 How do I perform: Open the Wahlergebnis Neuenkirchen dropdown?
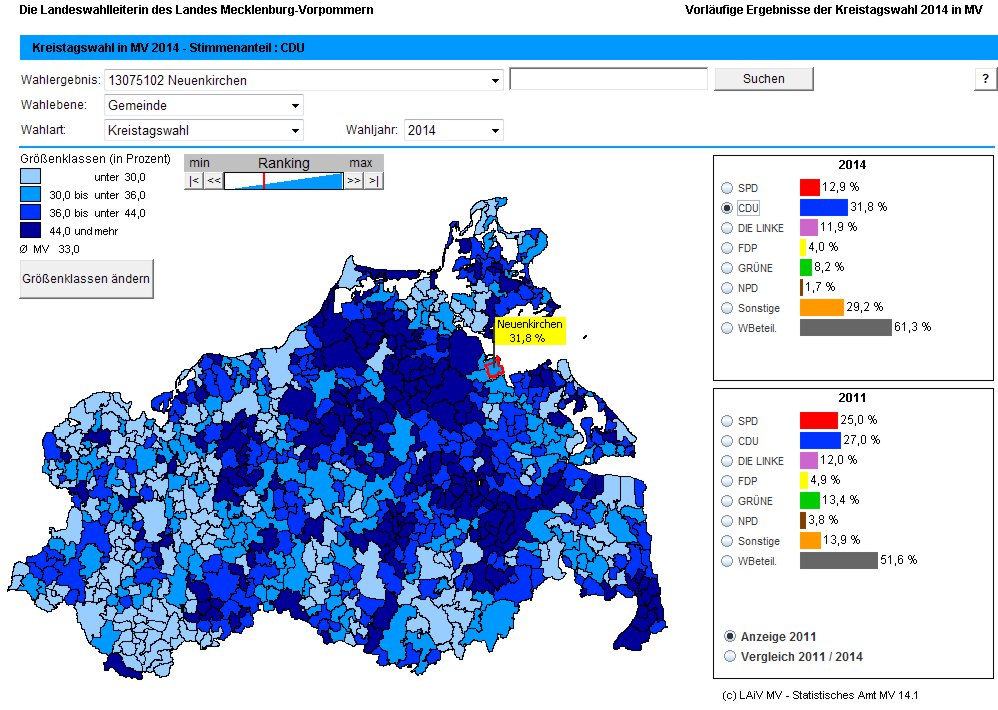(495, 80)
